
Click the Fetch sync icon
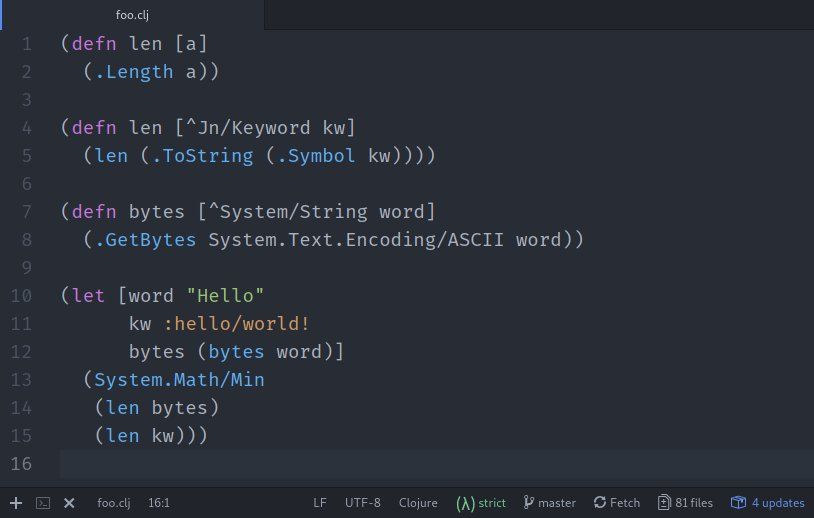click(616, 503)
